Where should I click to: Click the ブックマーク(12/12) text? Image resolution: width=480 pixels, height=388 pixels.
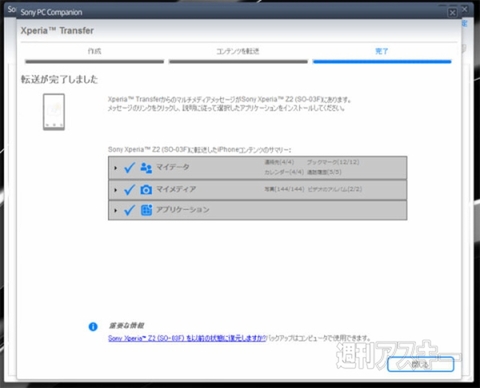[333, 162]
